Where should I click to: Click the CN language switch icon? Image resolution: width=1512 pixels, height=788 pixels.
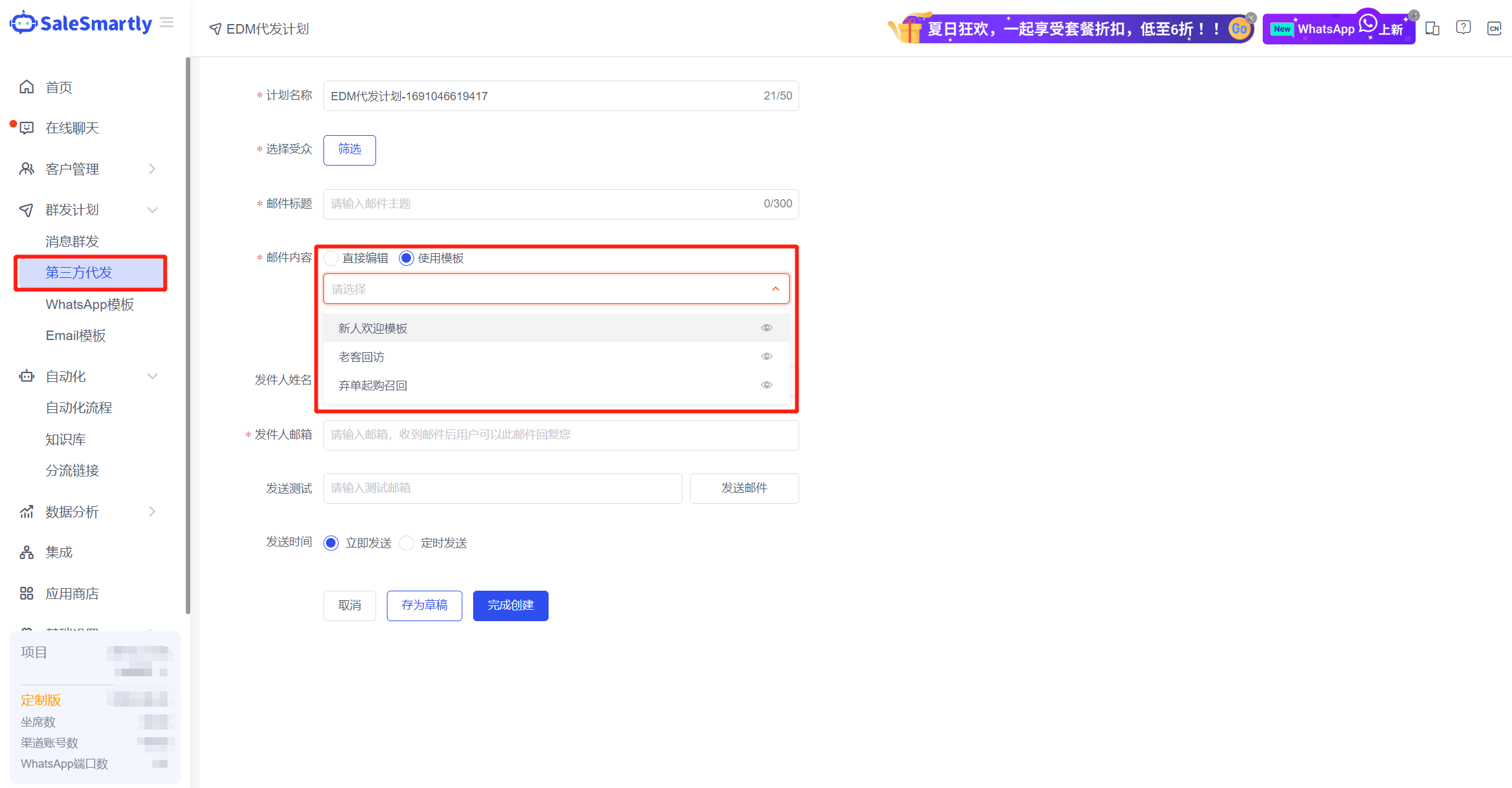click(x=1494, y=29)
